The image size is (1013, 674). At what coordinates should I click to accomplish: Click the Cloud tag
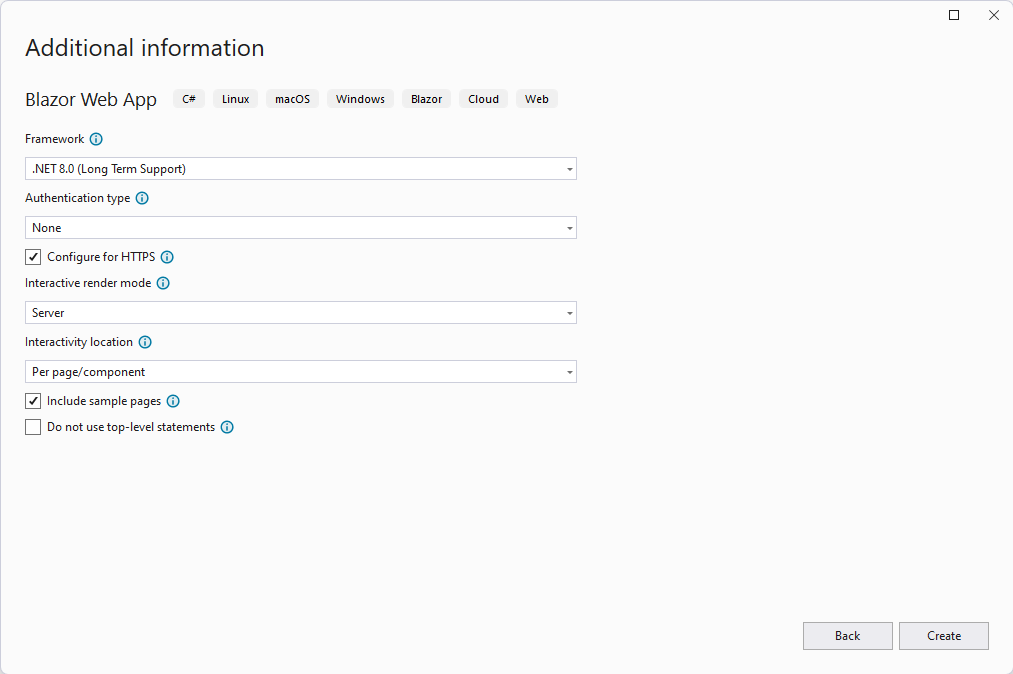tap(483, 99)
